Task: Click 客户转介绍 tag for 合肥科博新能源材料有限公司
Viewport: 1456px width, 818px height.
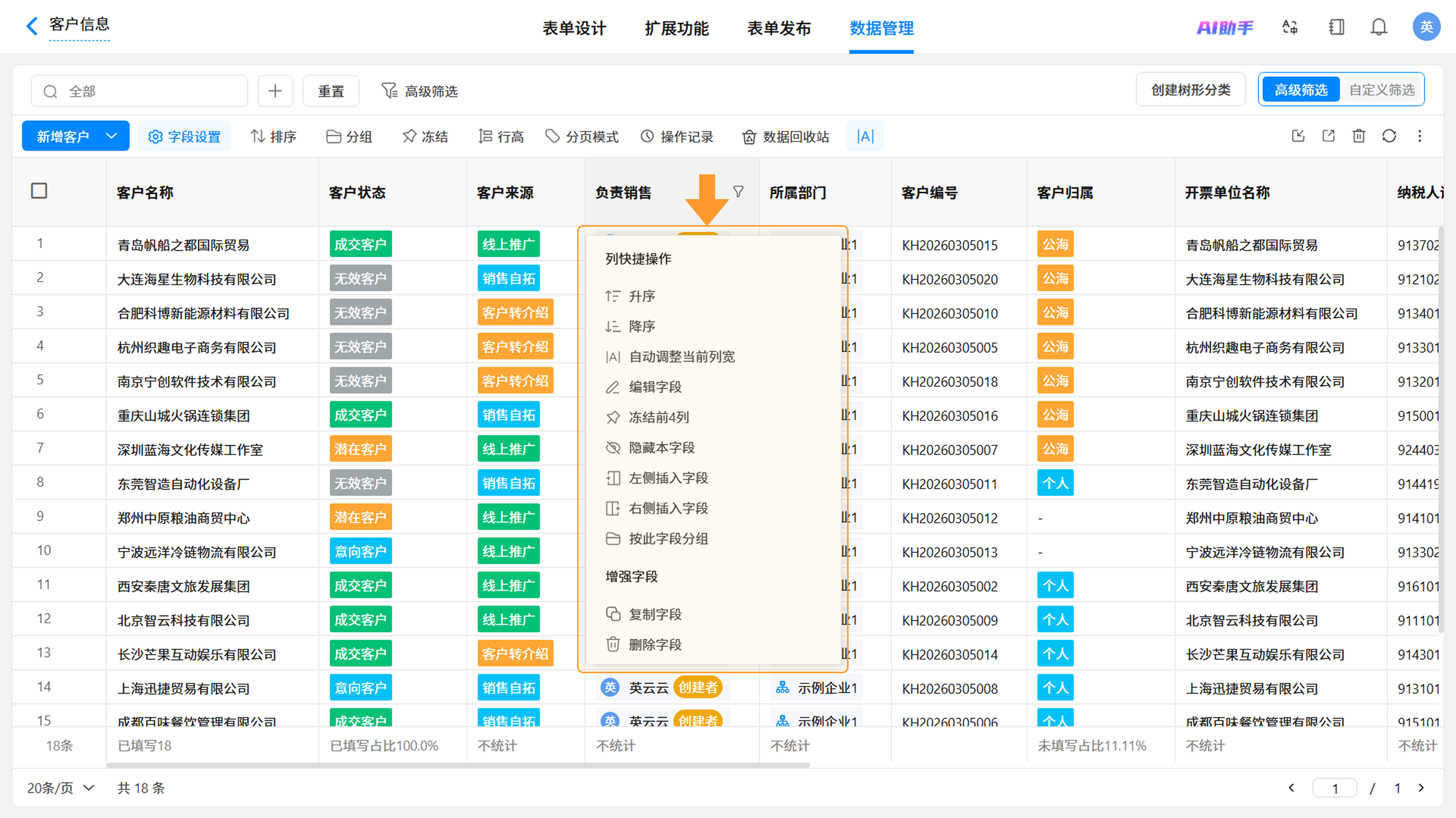Action: [x=515, y=312]
